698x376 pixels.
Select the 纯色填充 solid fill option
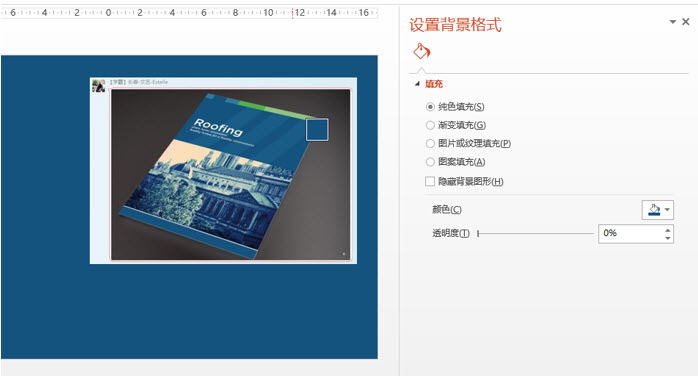(x=455, y=107)
